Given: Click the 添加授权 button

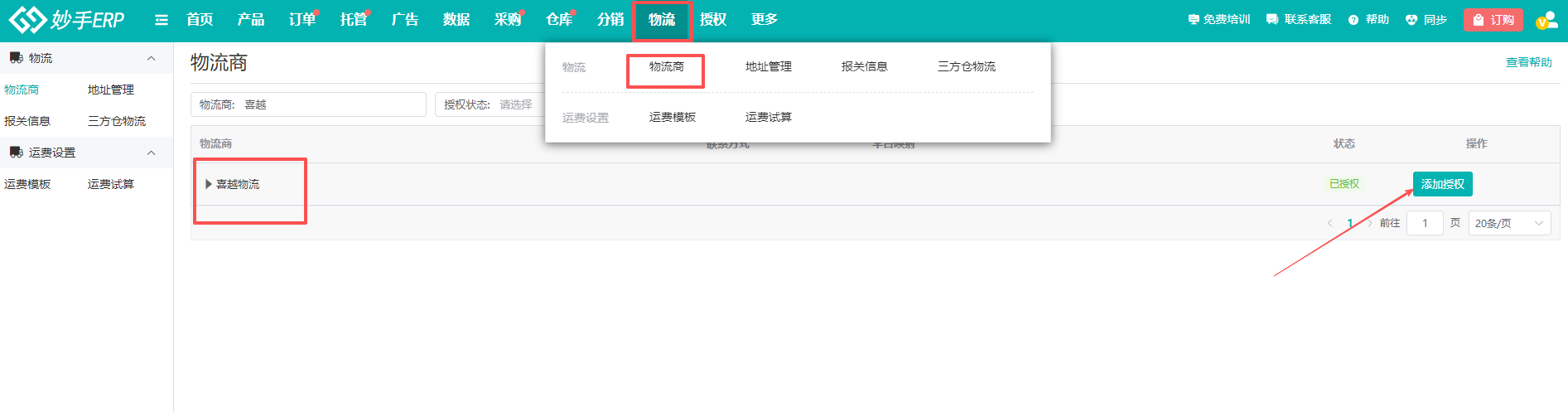Looking at the screenshot, I should (x=1442, y=184).
